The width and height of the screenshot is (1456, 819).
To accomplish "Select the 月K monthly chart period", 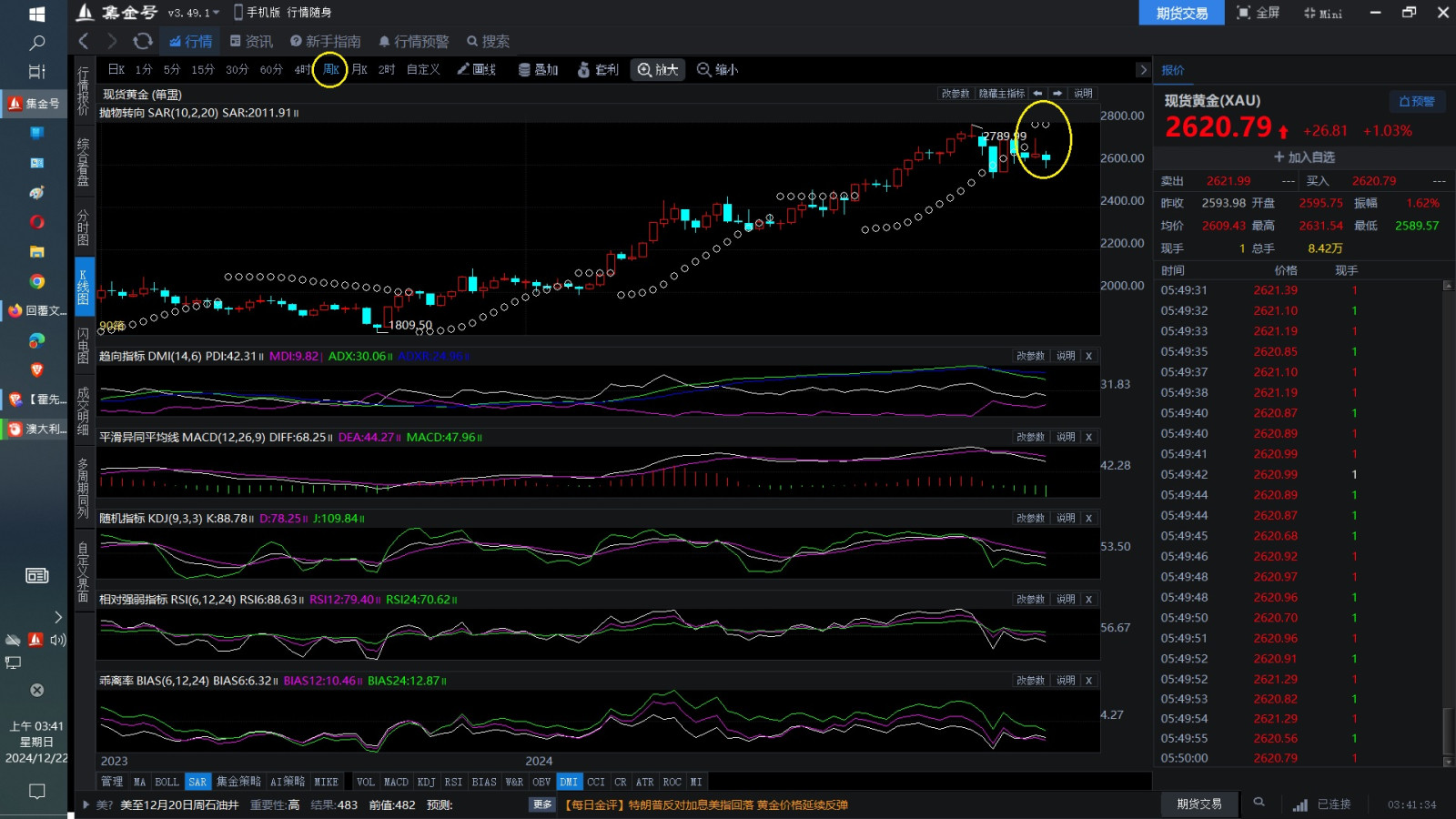I will (359, 70).
